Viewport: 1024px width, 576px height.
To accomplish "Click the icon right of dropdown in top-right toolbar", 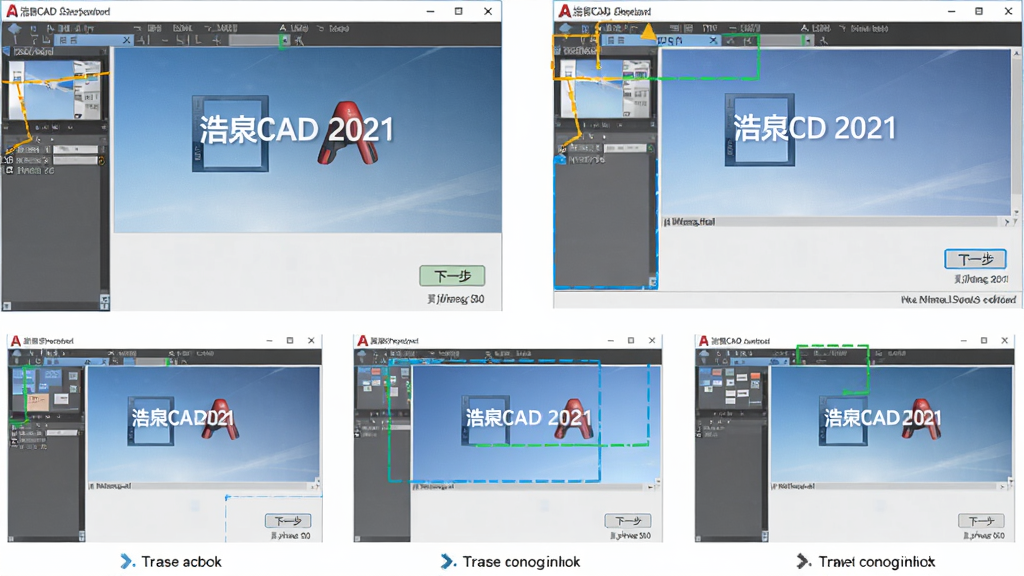I will (x=824, y=40).
